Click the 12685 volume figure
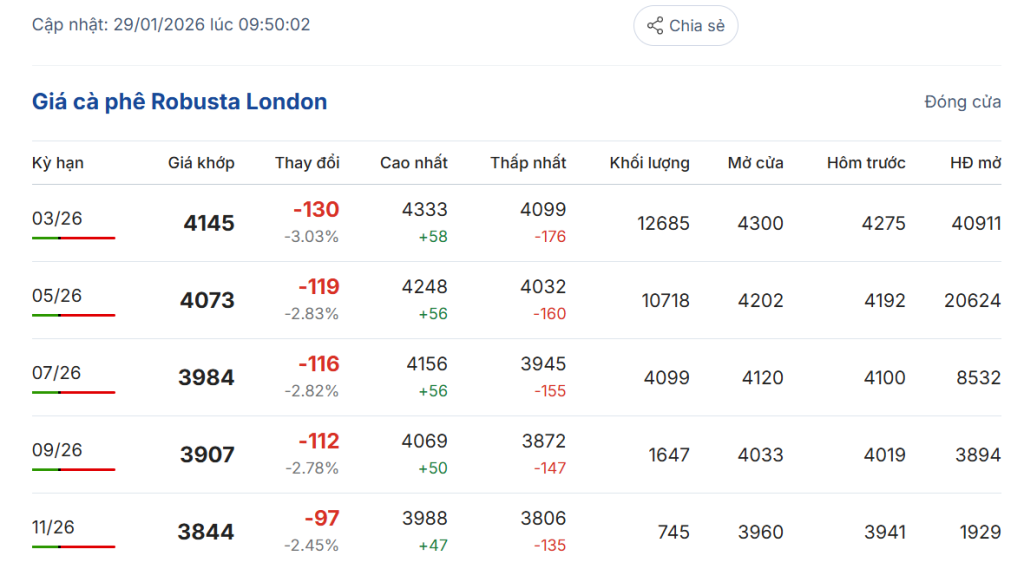 (x=663, y=224)
